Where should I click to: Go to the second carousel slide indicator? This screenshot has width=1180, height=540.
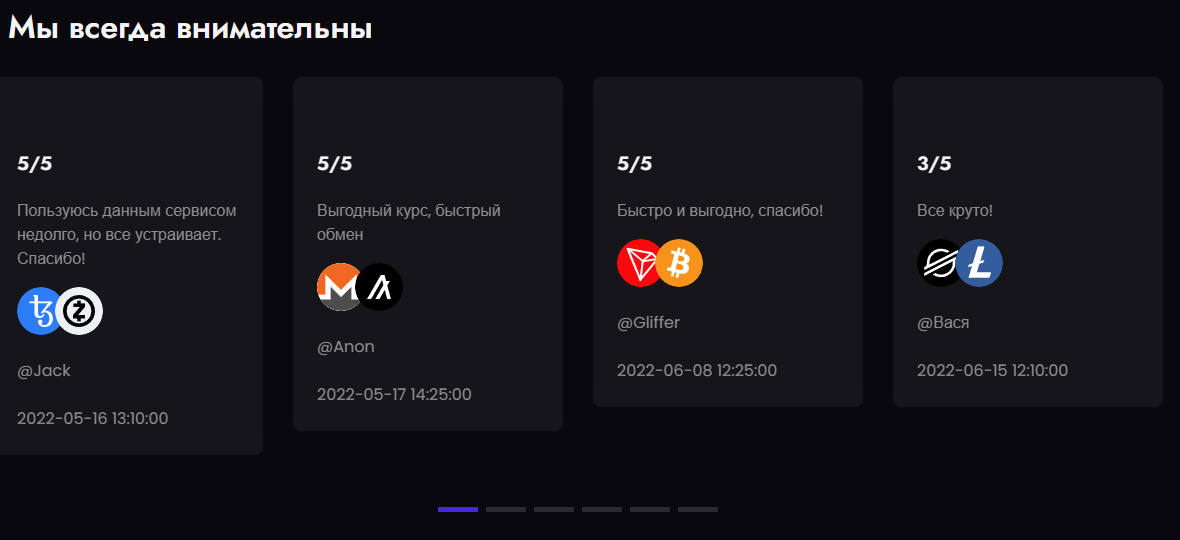pyautogui.click(x=506, y=509)
